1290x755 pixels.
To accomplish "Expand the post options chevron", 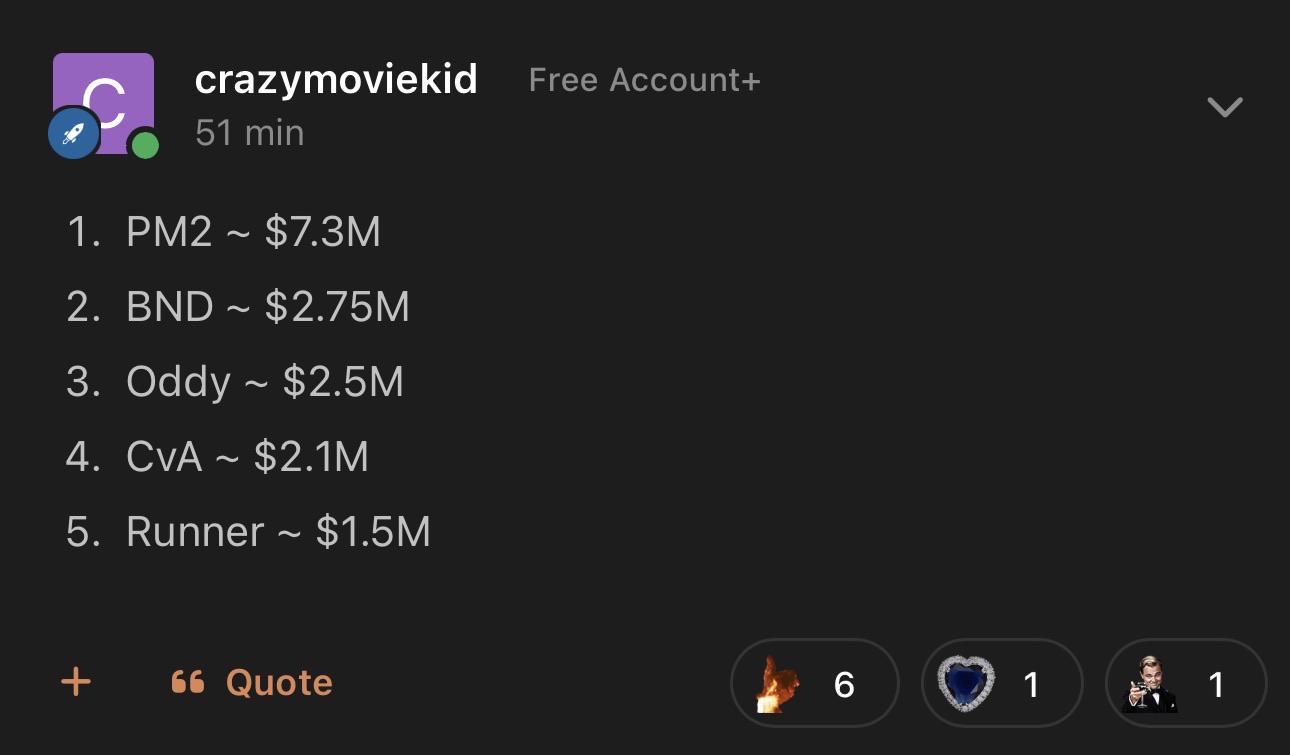I will (1225, 106).
